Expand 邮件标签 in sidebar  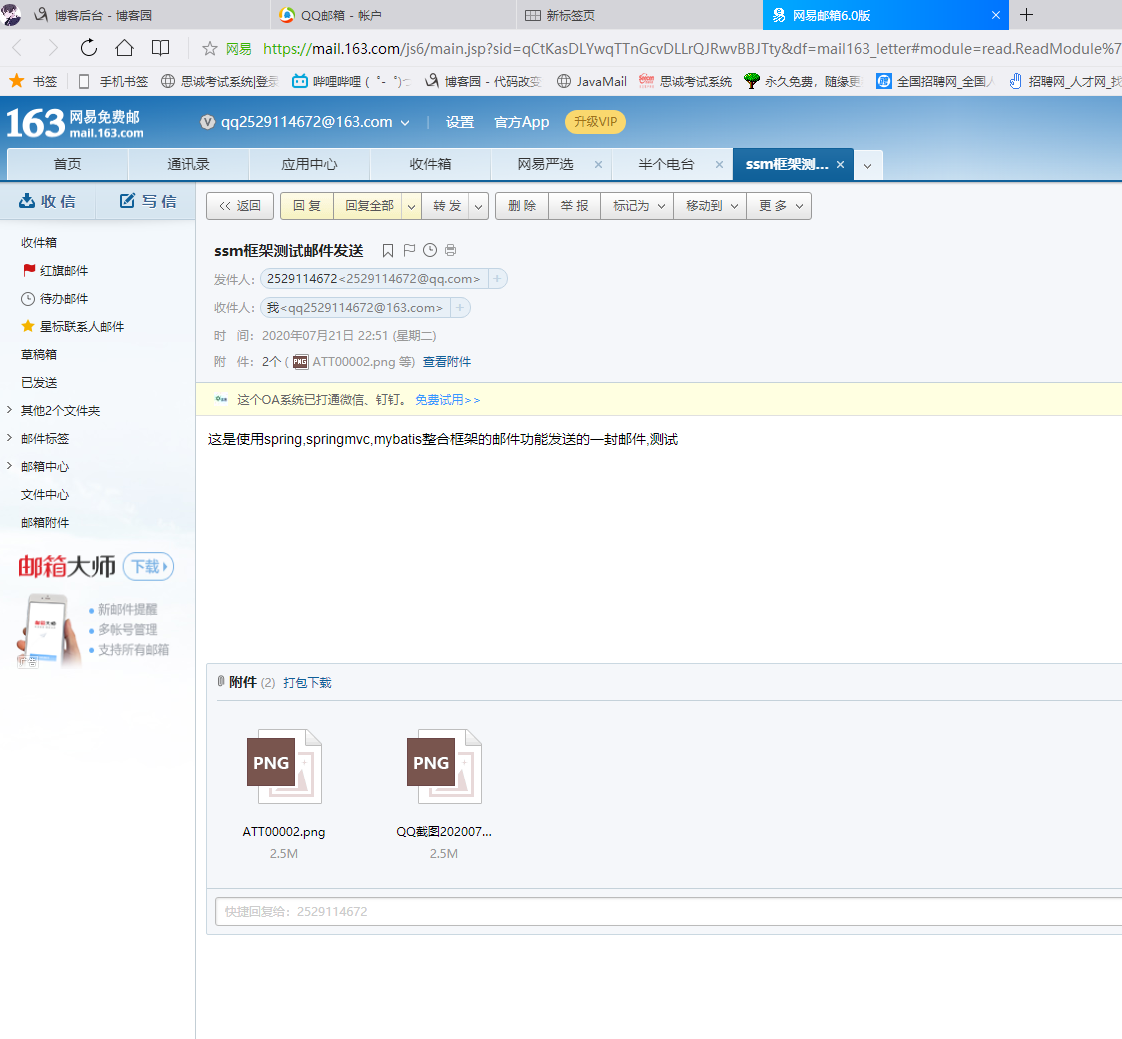point(10,438)
